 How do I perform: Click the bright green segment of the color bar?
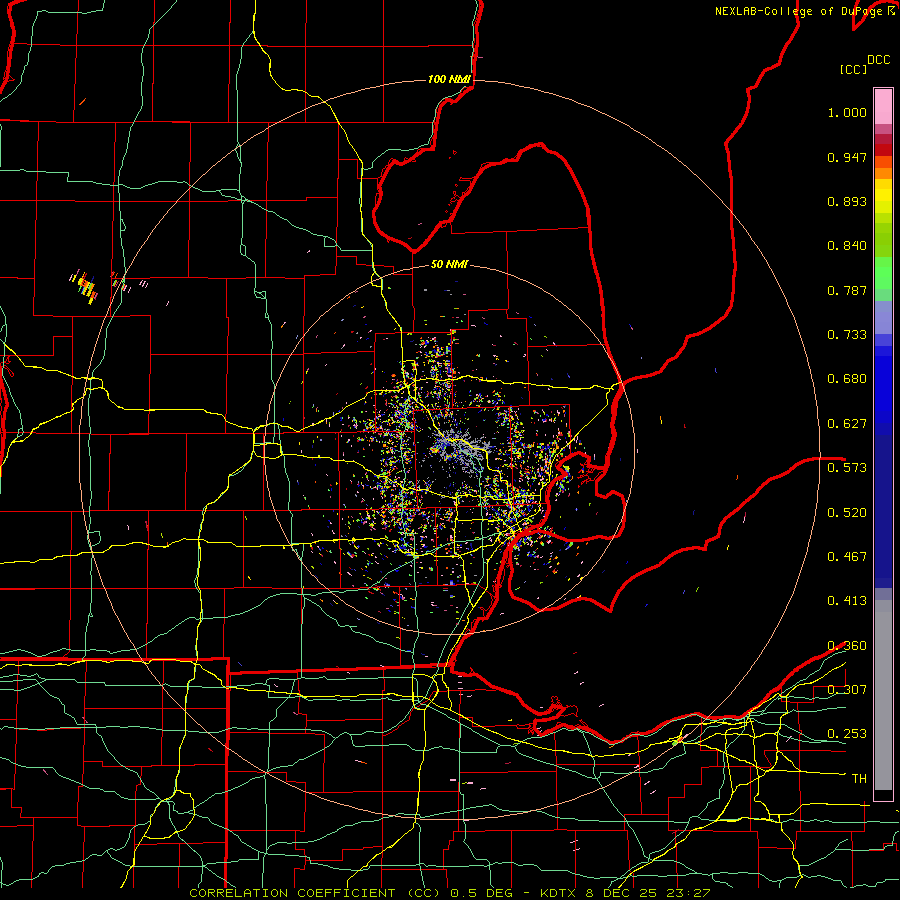883,273
